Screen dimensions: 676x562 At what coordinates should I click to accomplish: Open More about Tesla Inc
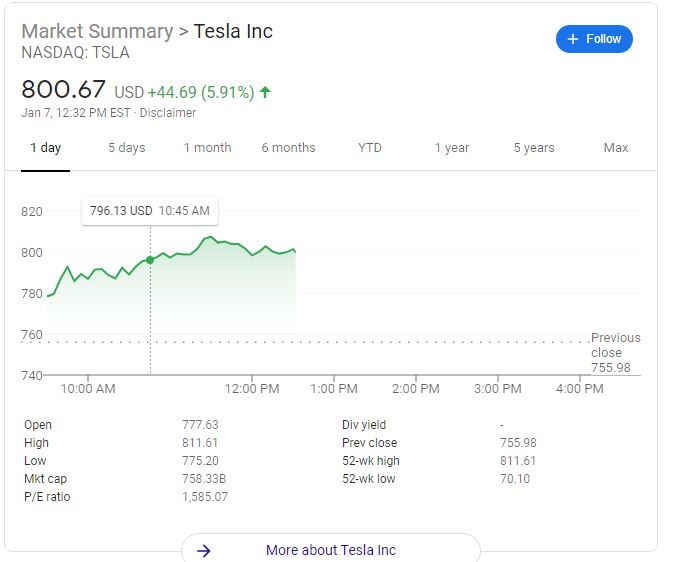pyautogui.click(x=331, y=550)
